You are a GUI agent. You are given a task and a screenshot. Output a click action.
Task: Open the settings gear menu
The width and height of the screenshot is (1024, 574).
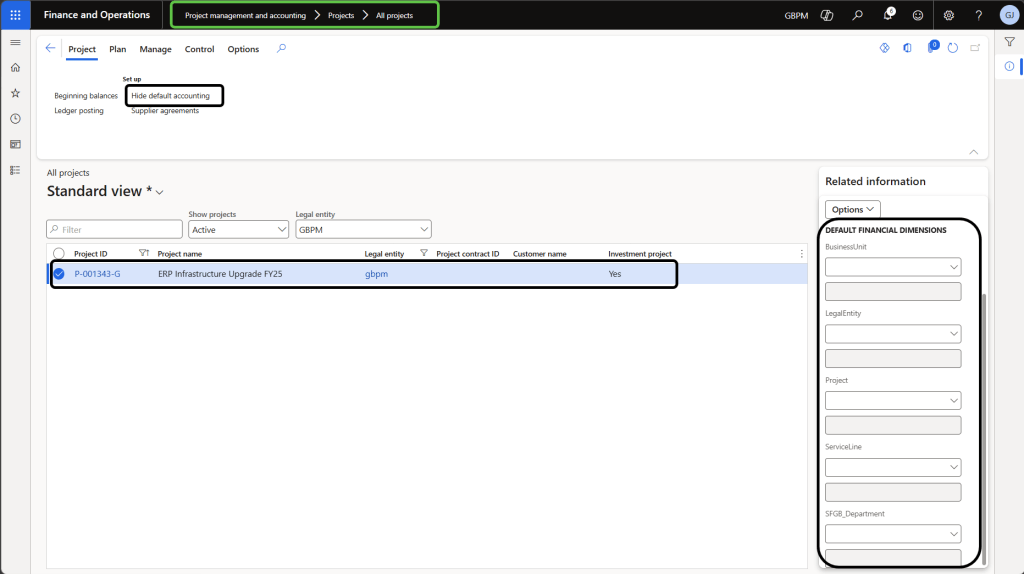[949, 15]
